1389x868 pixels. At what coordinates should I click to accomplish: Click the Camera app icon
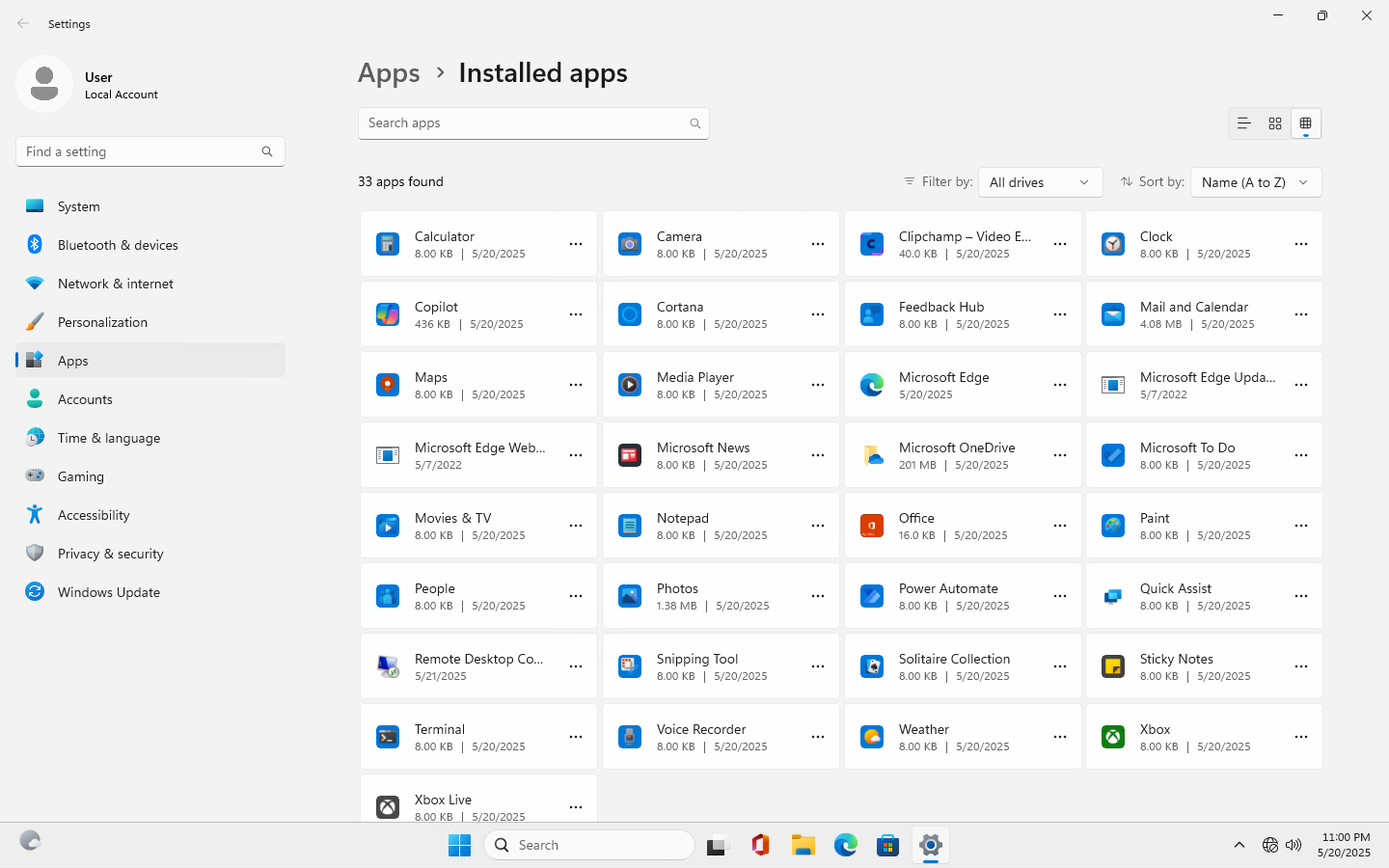tap(630, 244)
